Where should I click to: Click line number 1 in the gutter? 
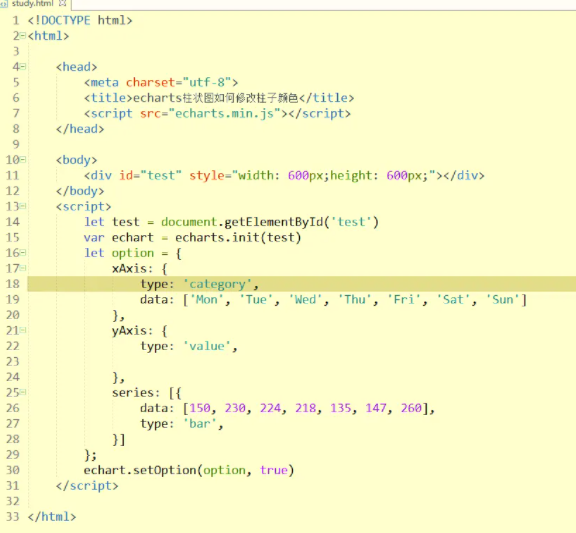point(16,20)
